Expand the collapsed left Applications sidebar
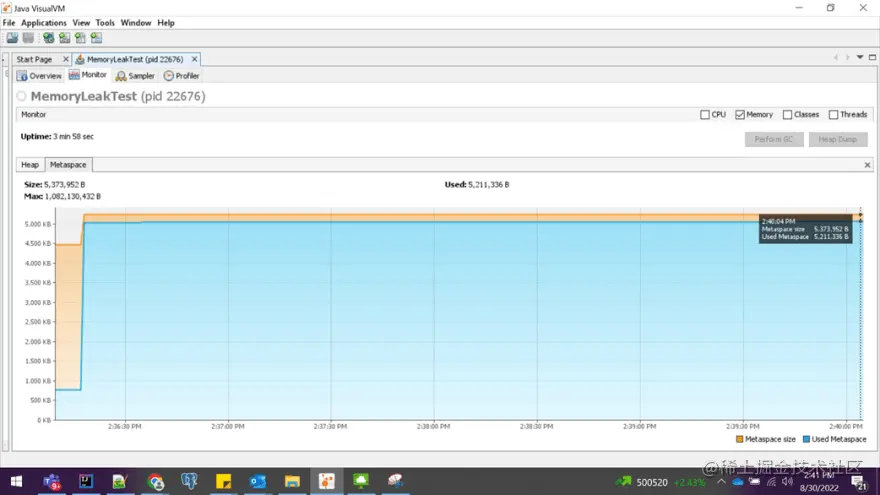The image size is (880, 495). click(4, 59)
